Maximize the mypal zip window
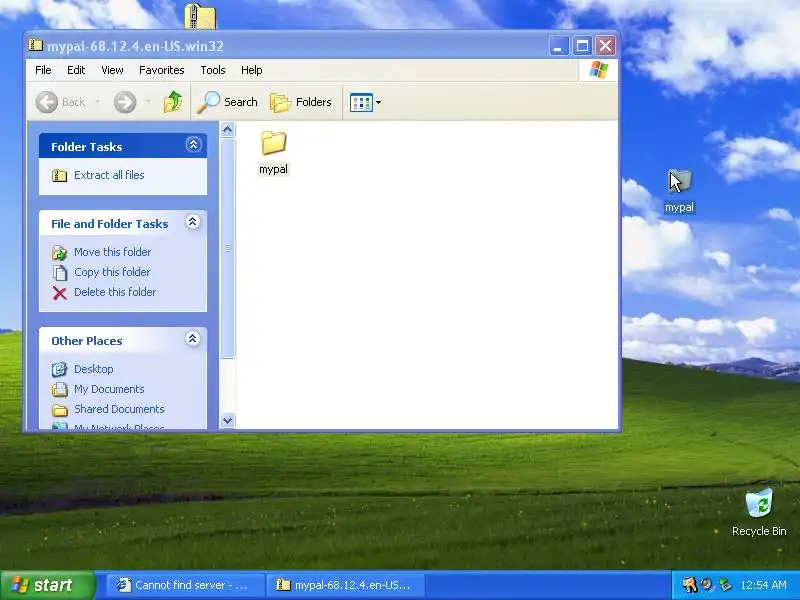The width and height of the screenshot is (800, 600). 582,46
